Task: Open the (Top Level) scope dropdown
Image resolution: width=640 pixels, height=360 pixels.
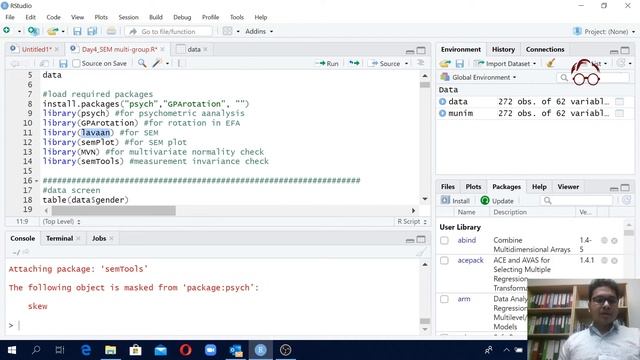Action: click(x=62, y=222)
